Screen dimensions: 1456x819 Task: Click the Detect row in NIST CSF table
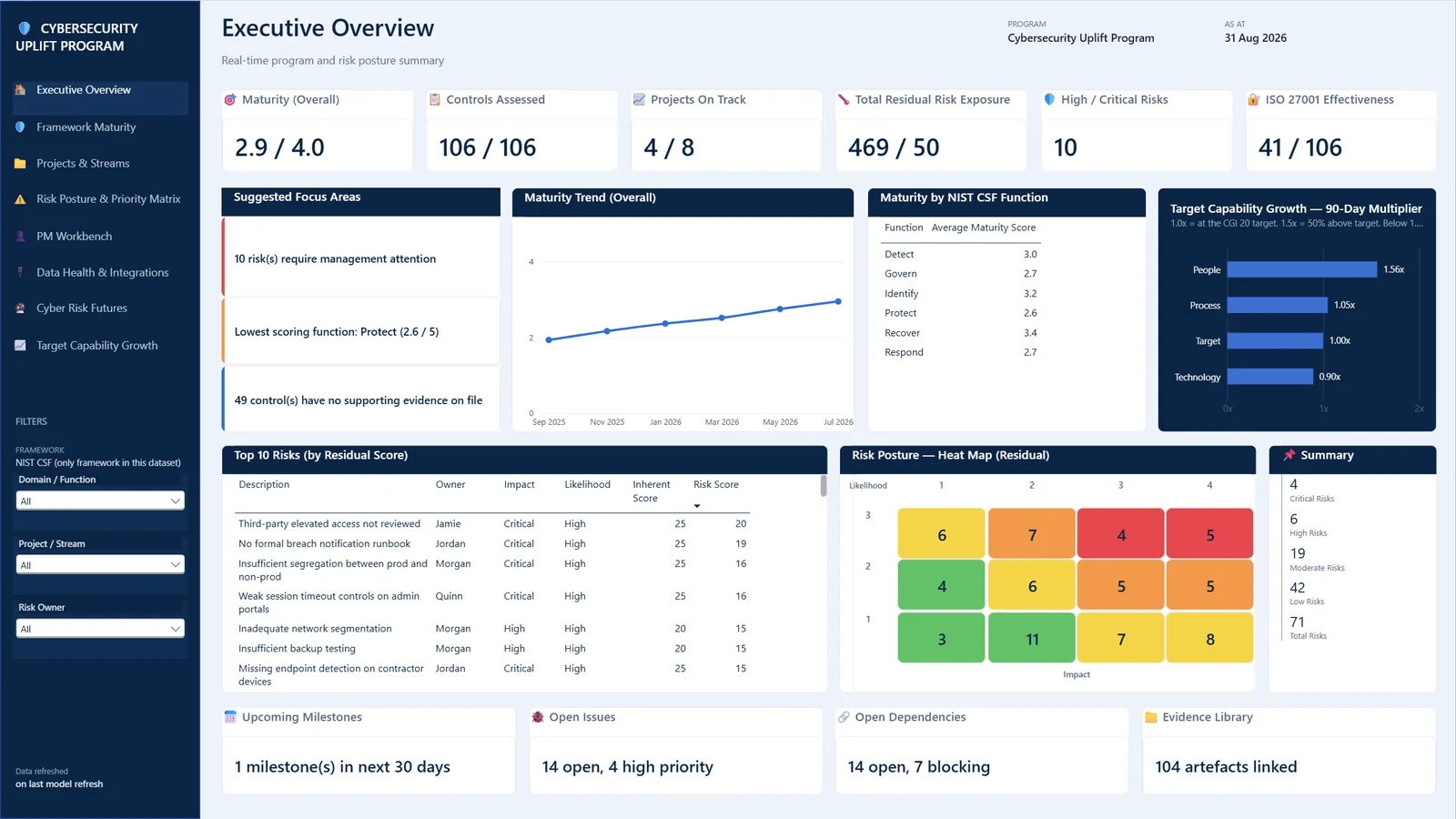(961, 255)
